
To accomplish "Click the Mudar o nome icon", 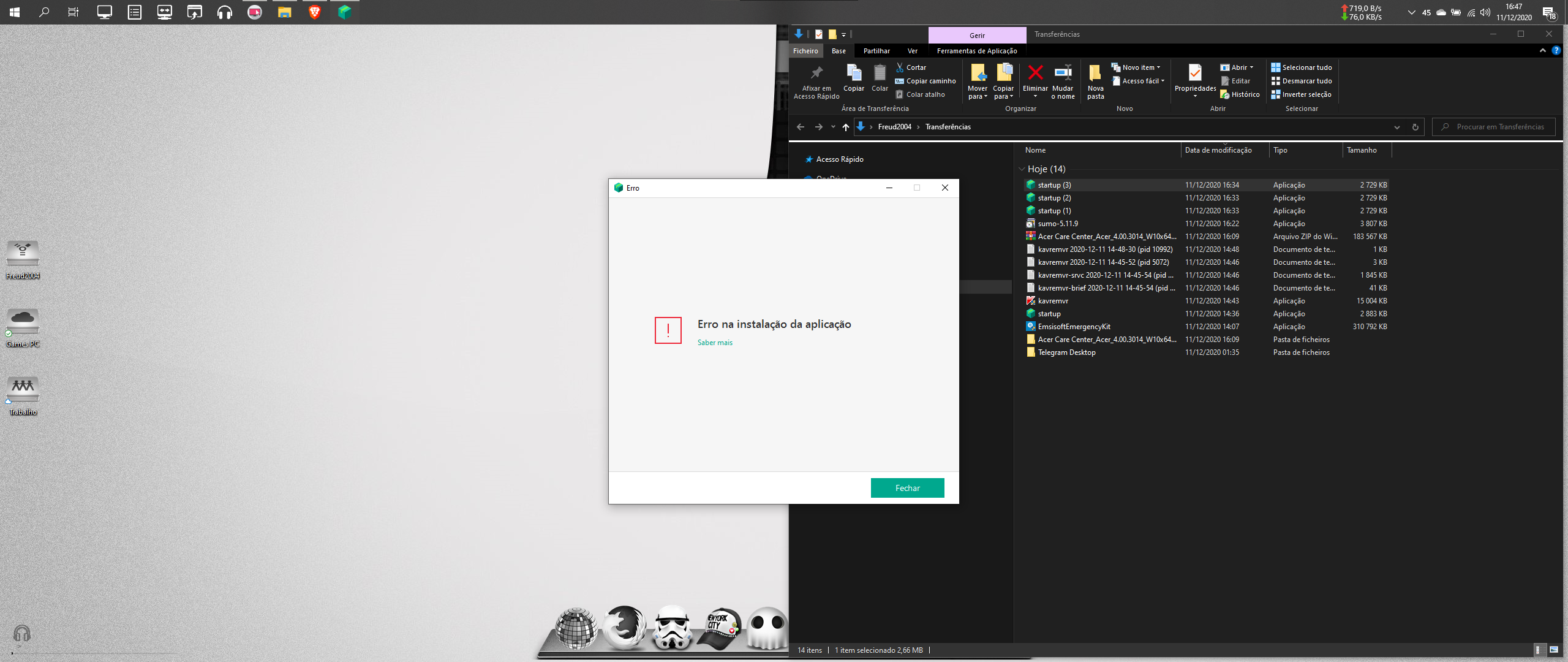I will 1063,74.
